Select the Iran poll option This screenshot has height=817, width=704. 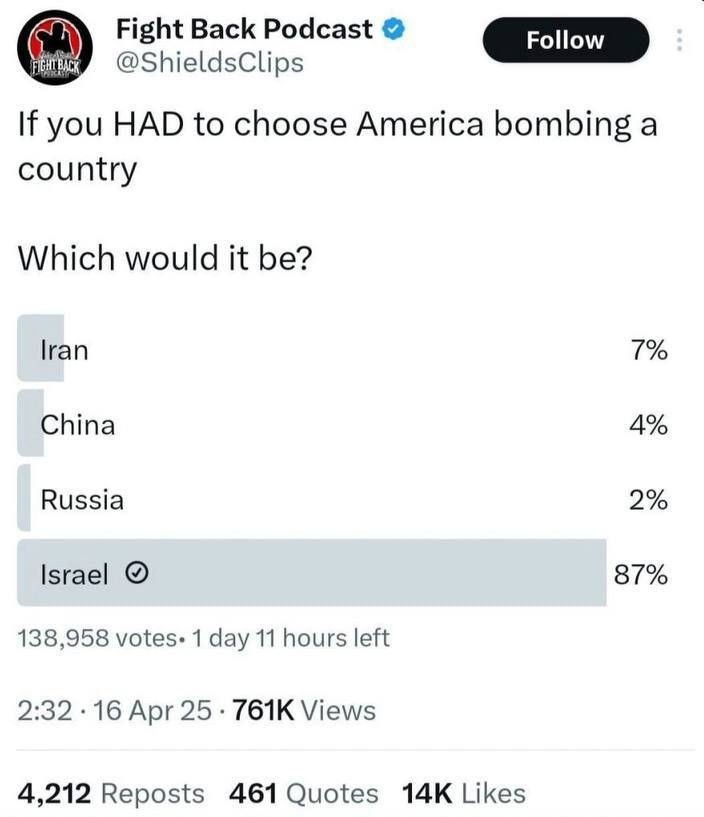[343, 349]
